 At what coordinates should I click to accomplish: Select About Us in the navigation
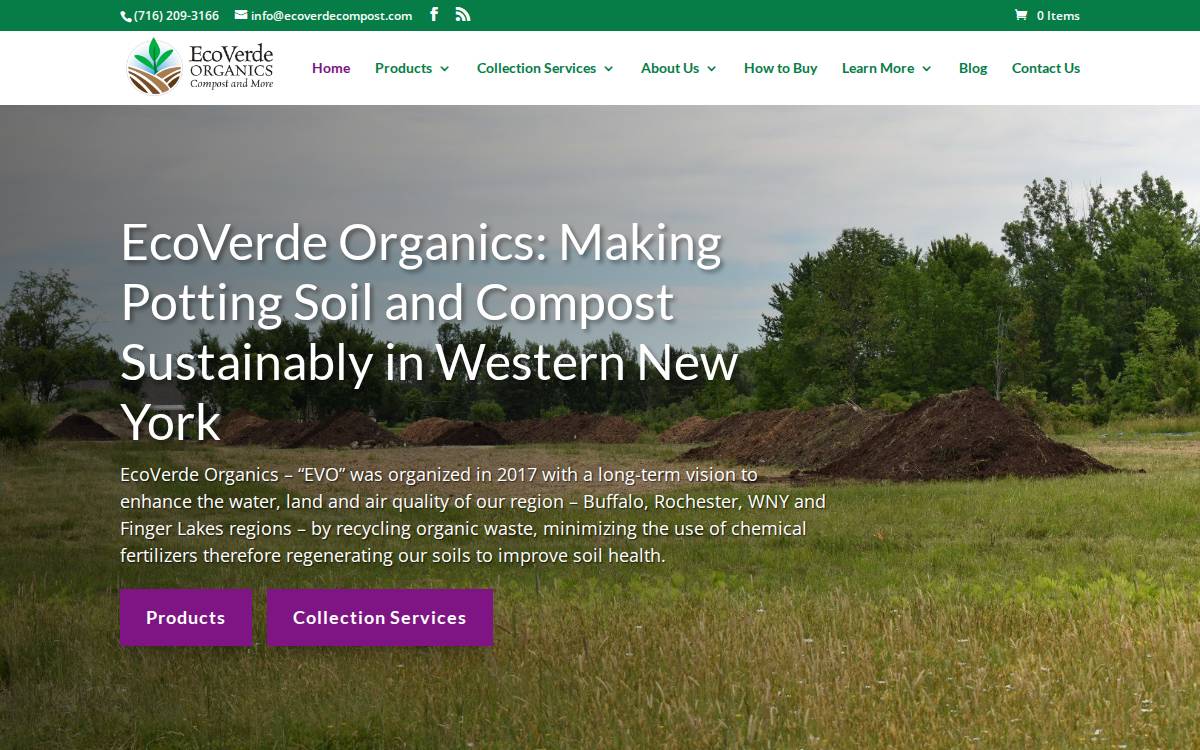tap(670, 68)
